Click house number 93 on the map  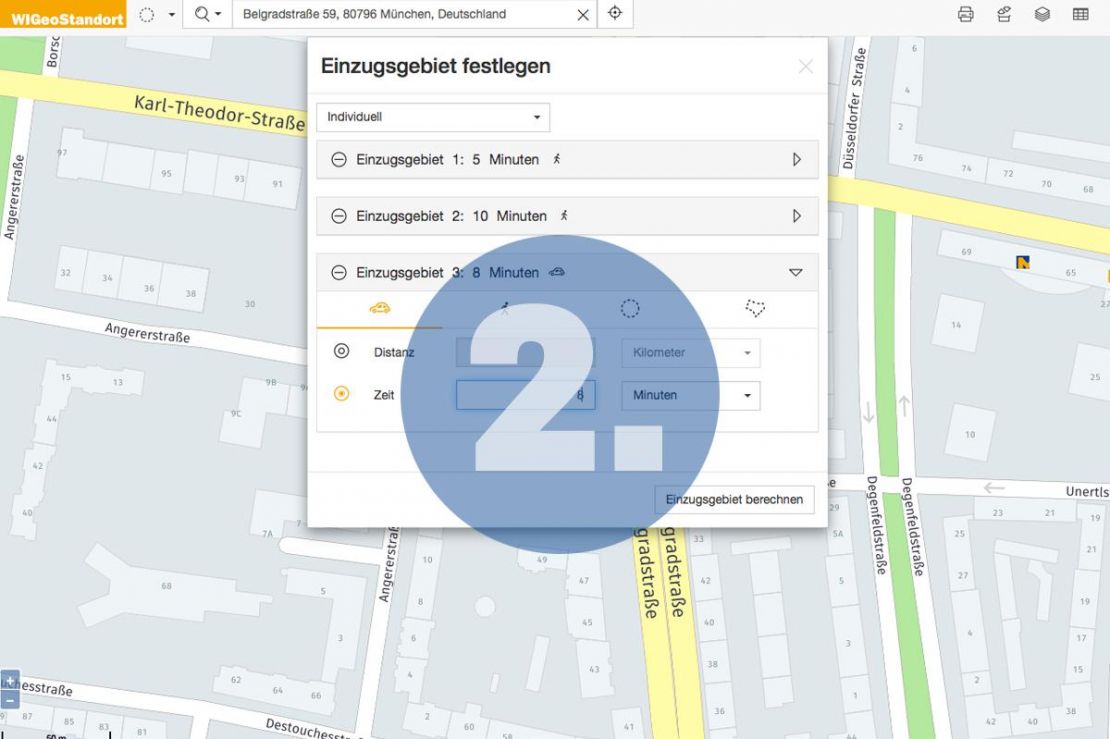tap(240, 179)
